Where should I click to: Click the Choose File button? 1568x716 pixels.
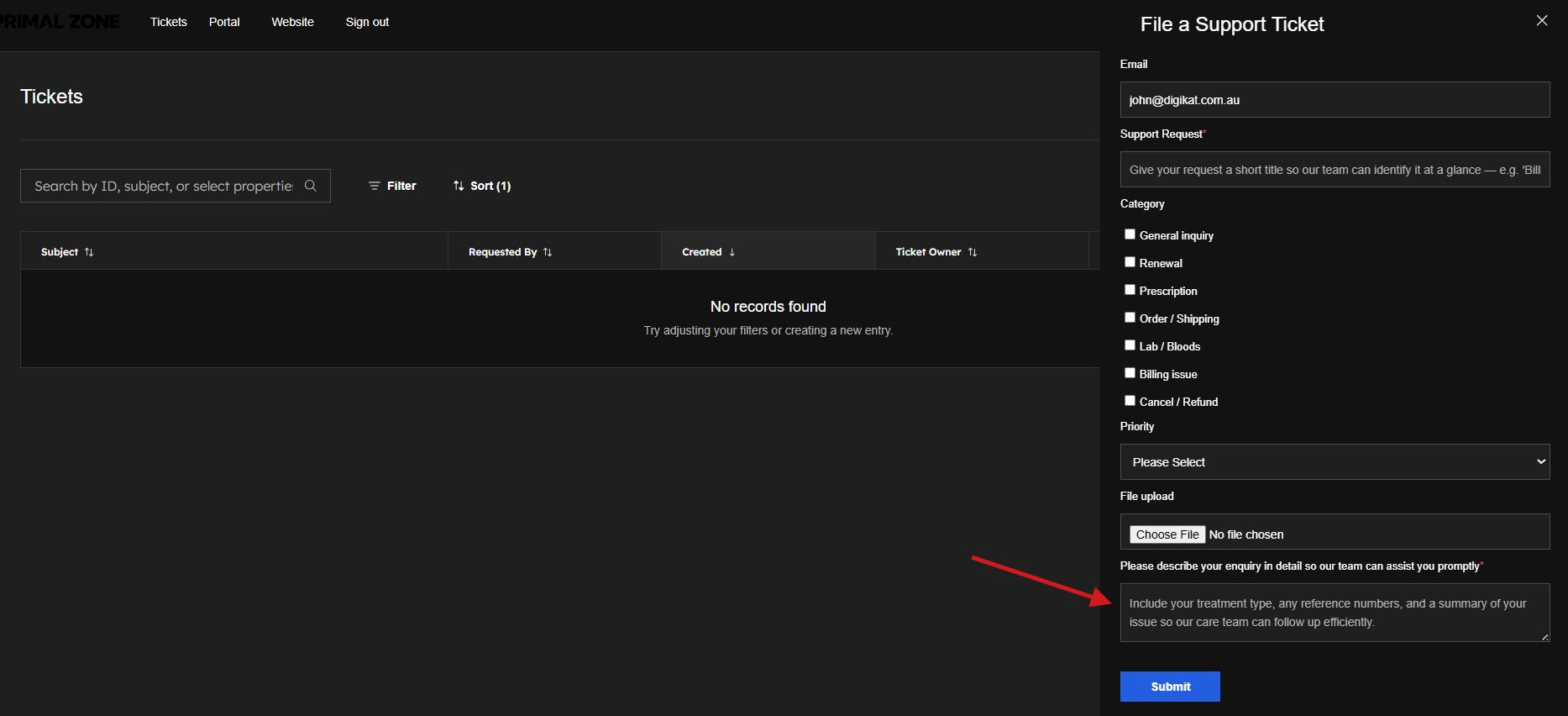pos(1167,534)
